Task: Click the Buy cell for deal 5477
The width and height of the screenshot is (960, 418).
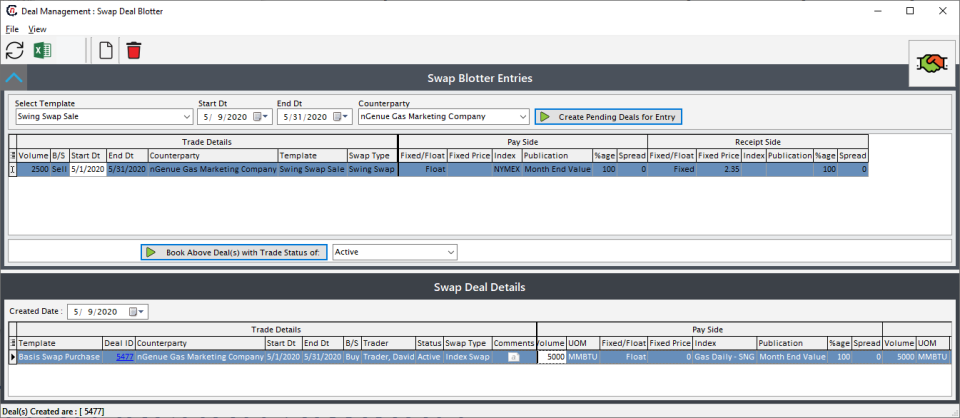Action: [x=352, y=357]
